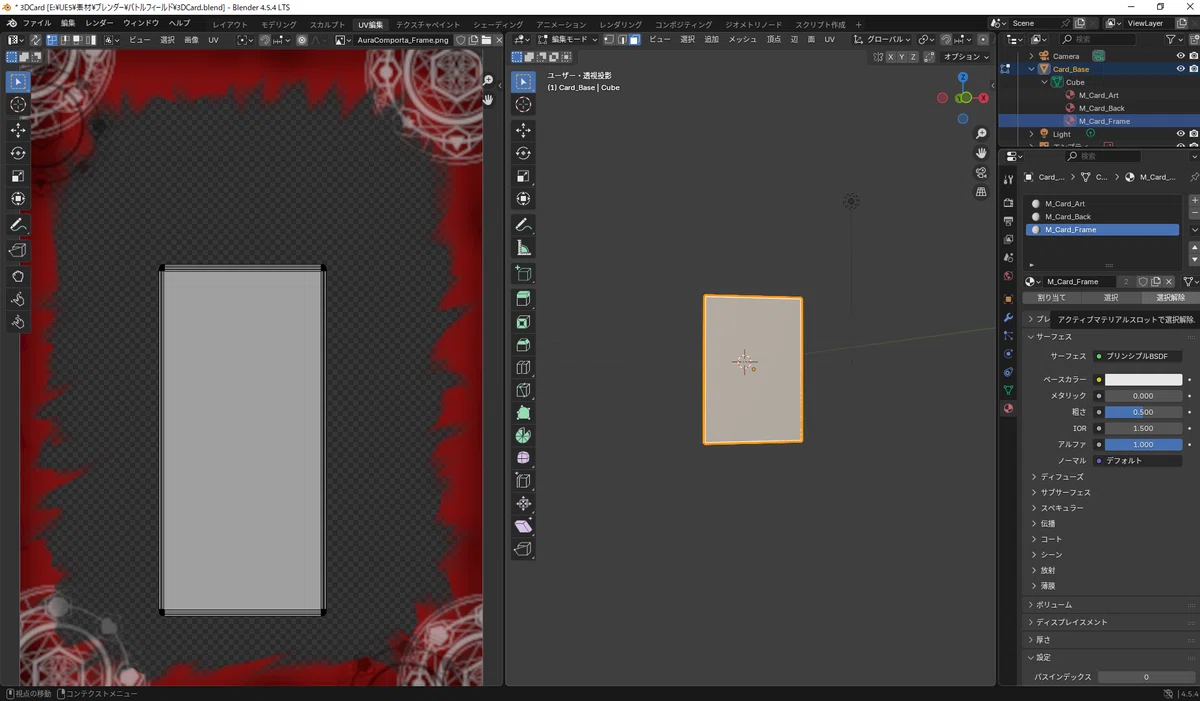The image size is (1200, 701).
Task: Toggle viewport visibility eye for Light
Action: 1181,134
